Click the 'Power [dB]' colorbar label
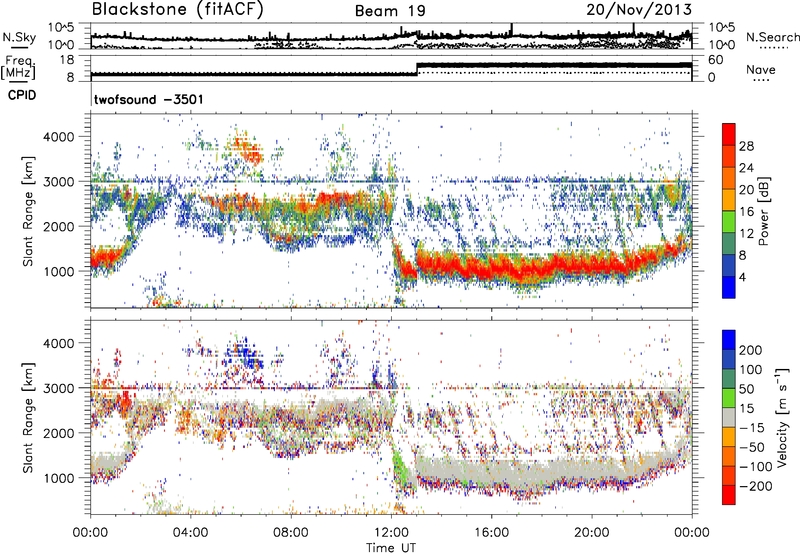 764,211
